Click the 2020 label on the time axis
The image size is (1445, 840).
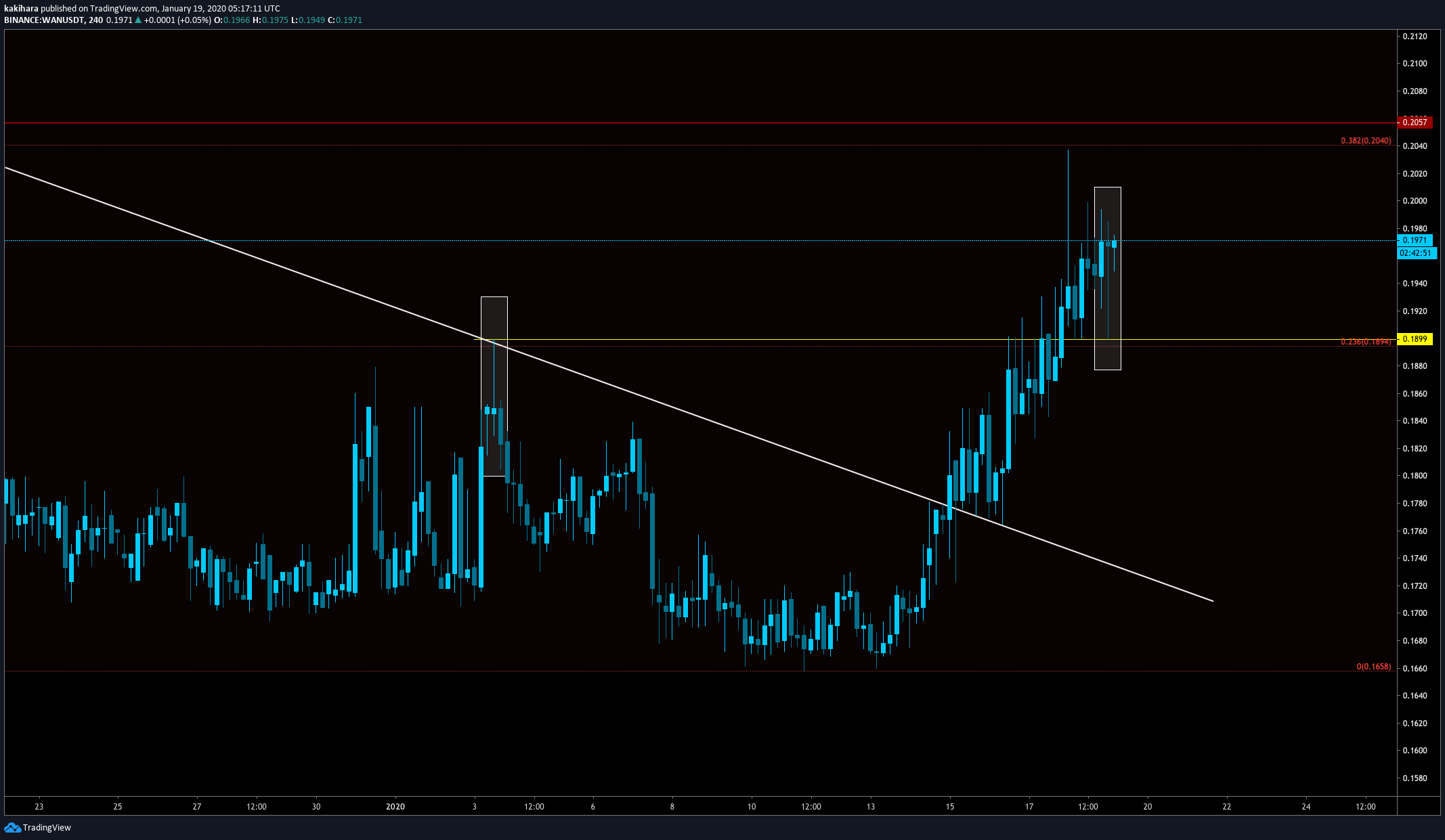pos(395,807)
